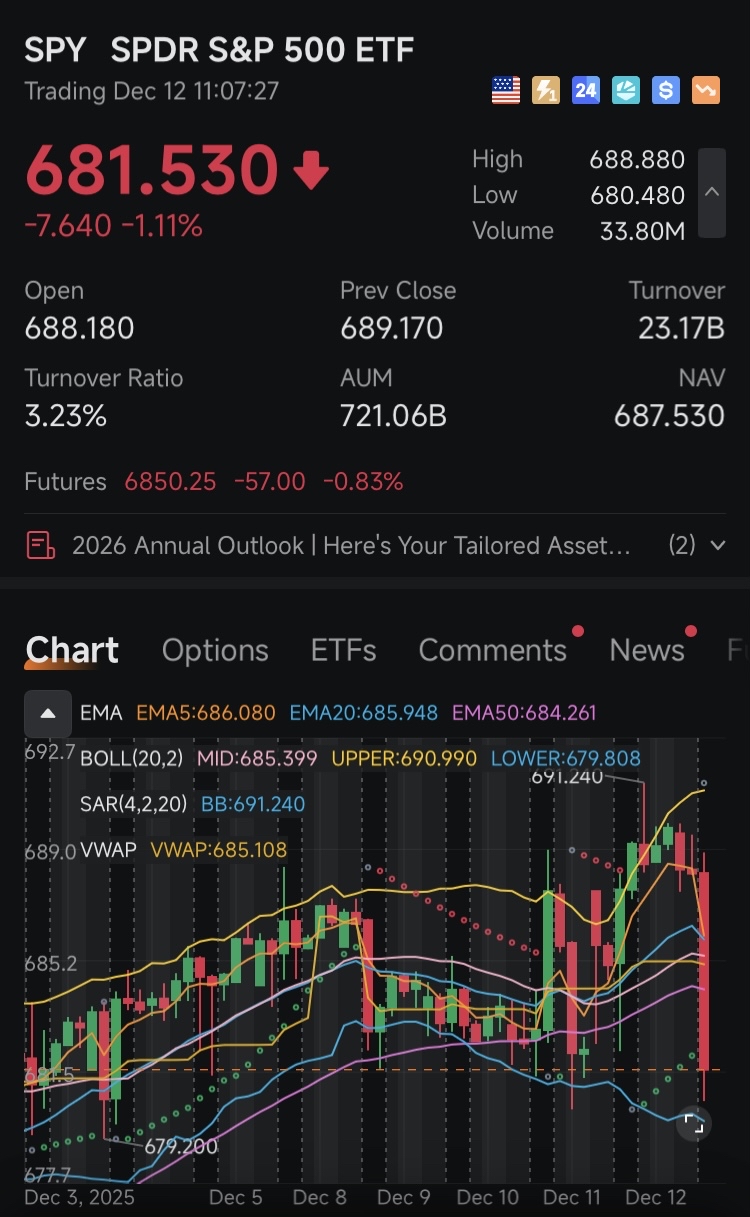
Task: Switch to the Chart tab
Action: 72,650
